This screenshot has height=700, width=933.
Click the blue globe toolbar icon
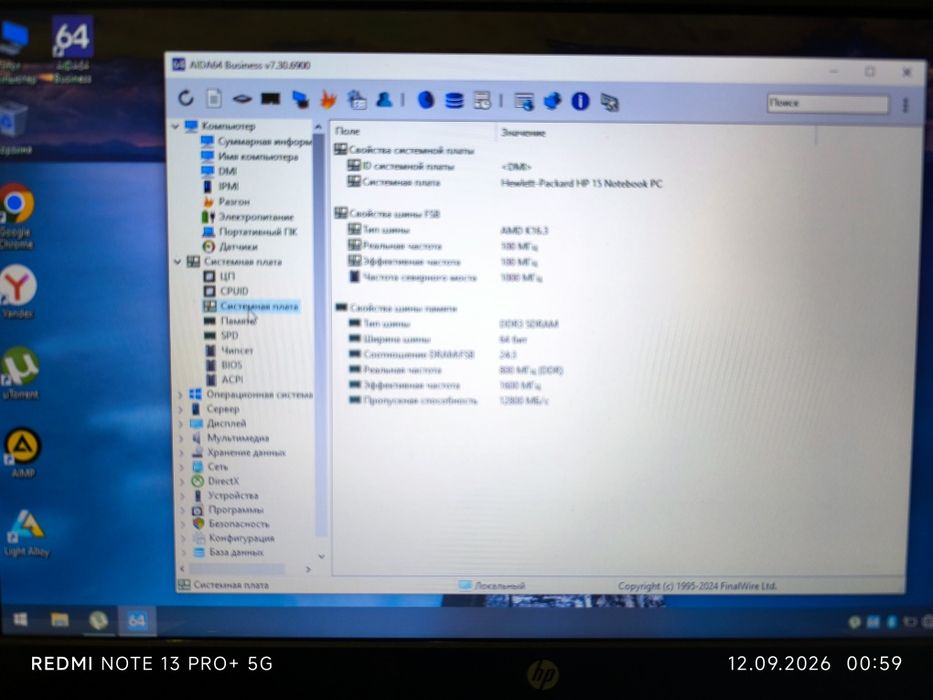click(425, 100)
